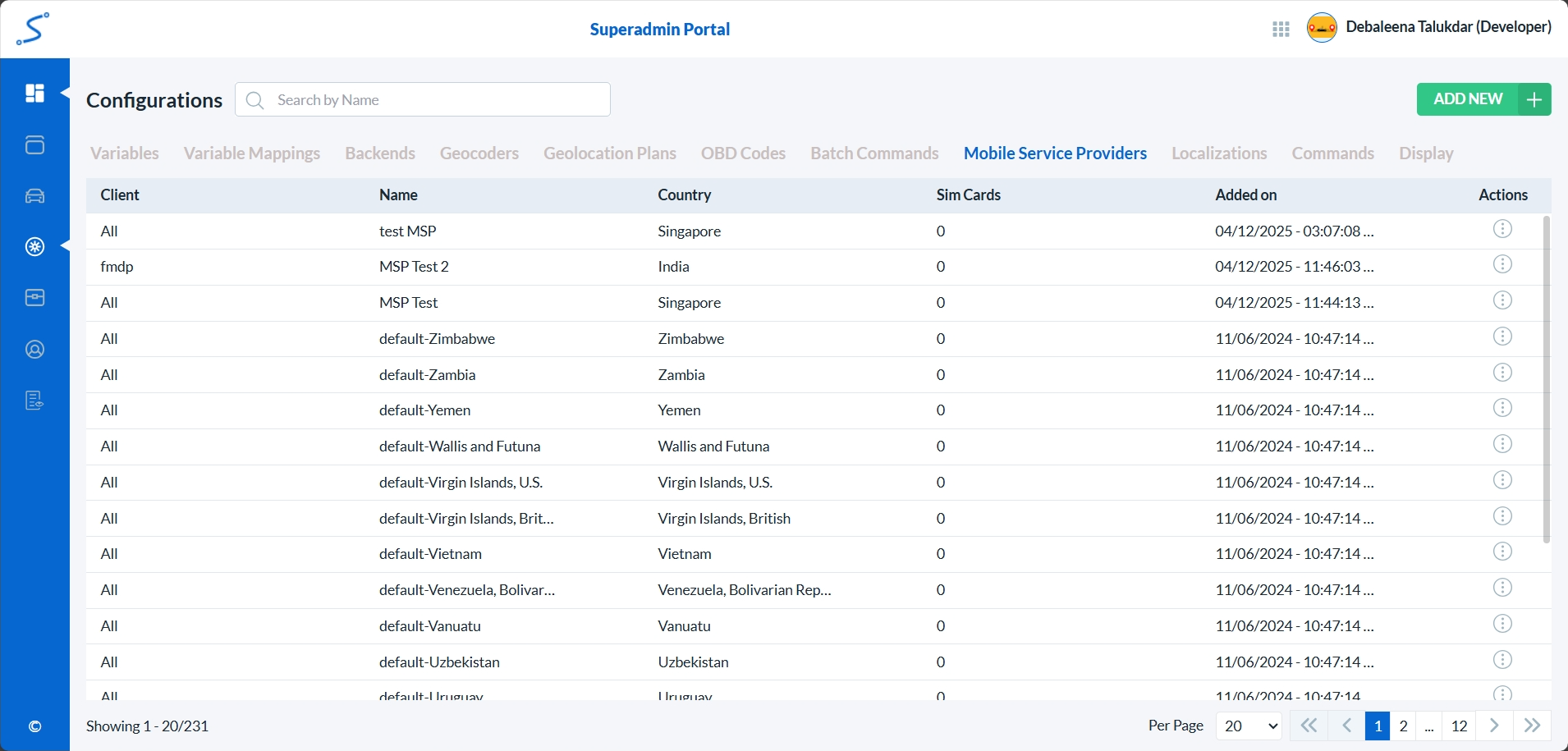
Task: Open the user account icon in sidebar
Action: (34, 350)
